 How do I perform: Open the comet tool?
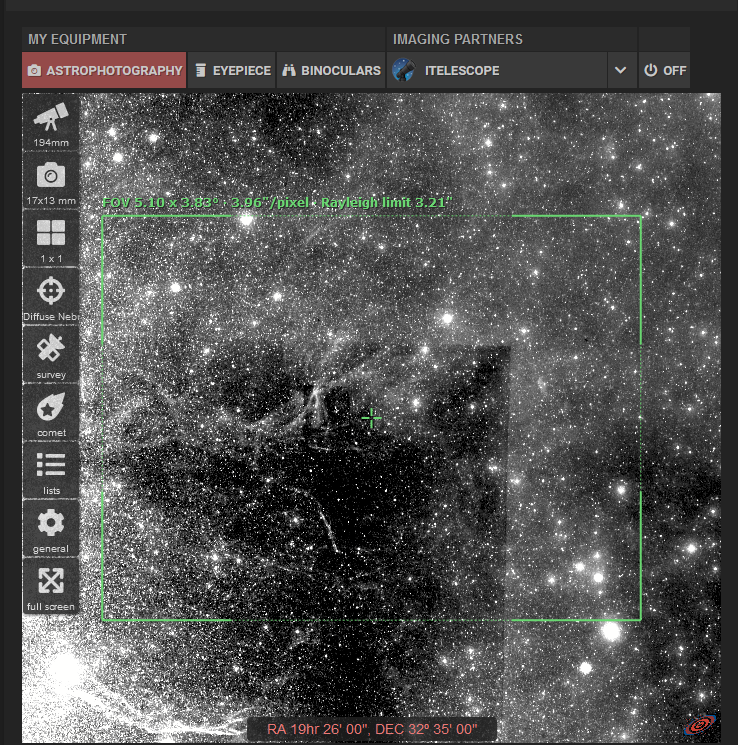tap(51, 413)
